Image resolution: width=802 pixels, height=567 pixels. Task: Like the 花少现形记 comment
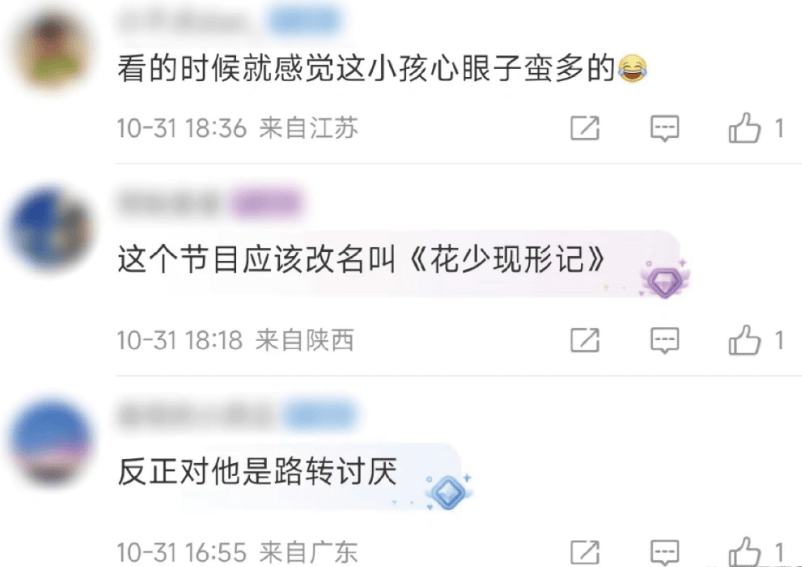[744, 339]
